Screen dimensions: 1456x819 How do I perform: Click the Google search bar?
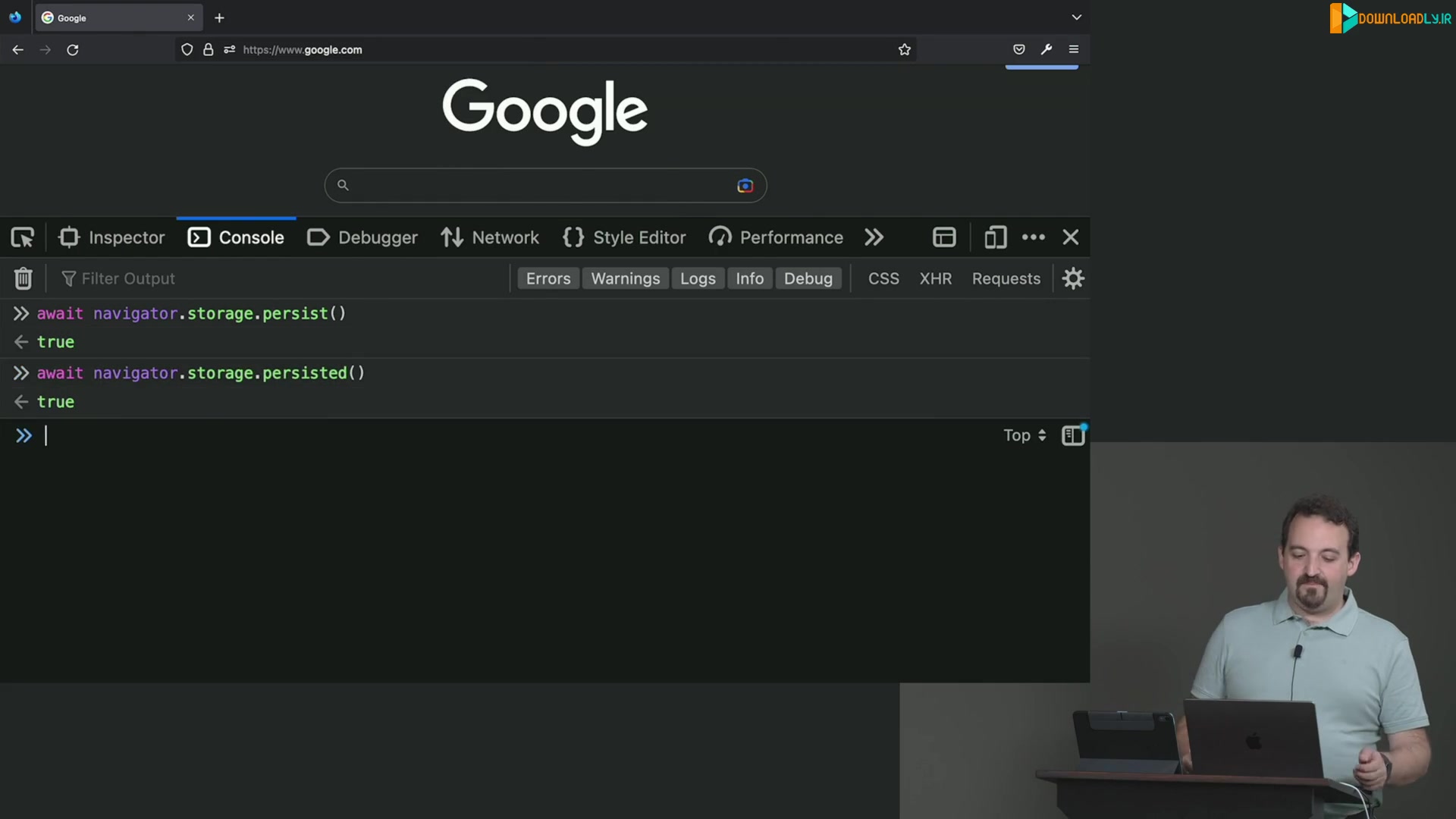[x=545, y=185]
